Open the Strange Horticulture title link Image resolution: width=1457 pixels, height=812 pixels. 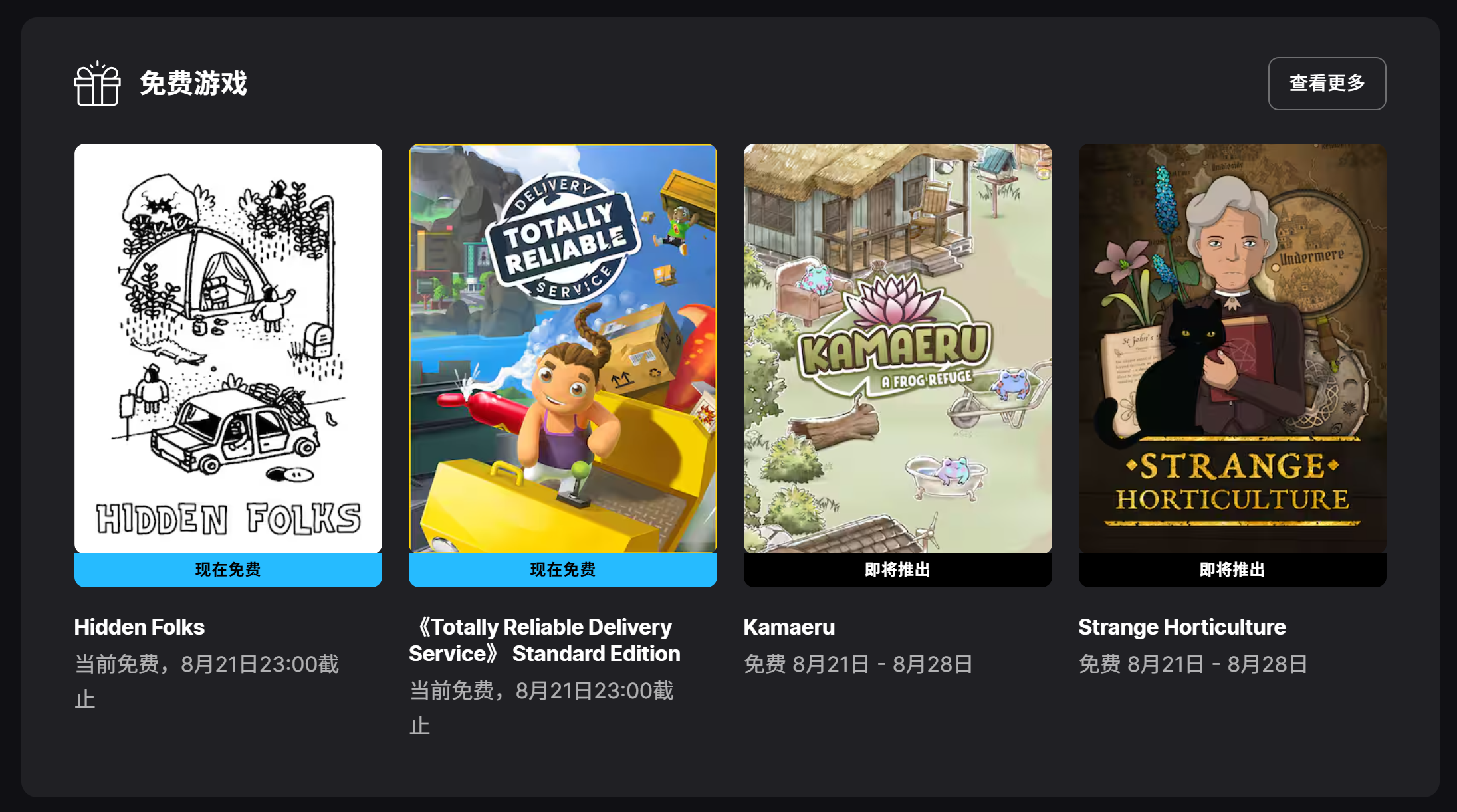coord(1182,627)
